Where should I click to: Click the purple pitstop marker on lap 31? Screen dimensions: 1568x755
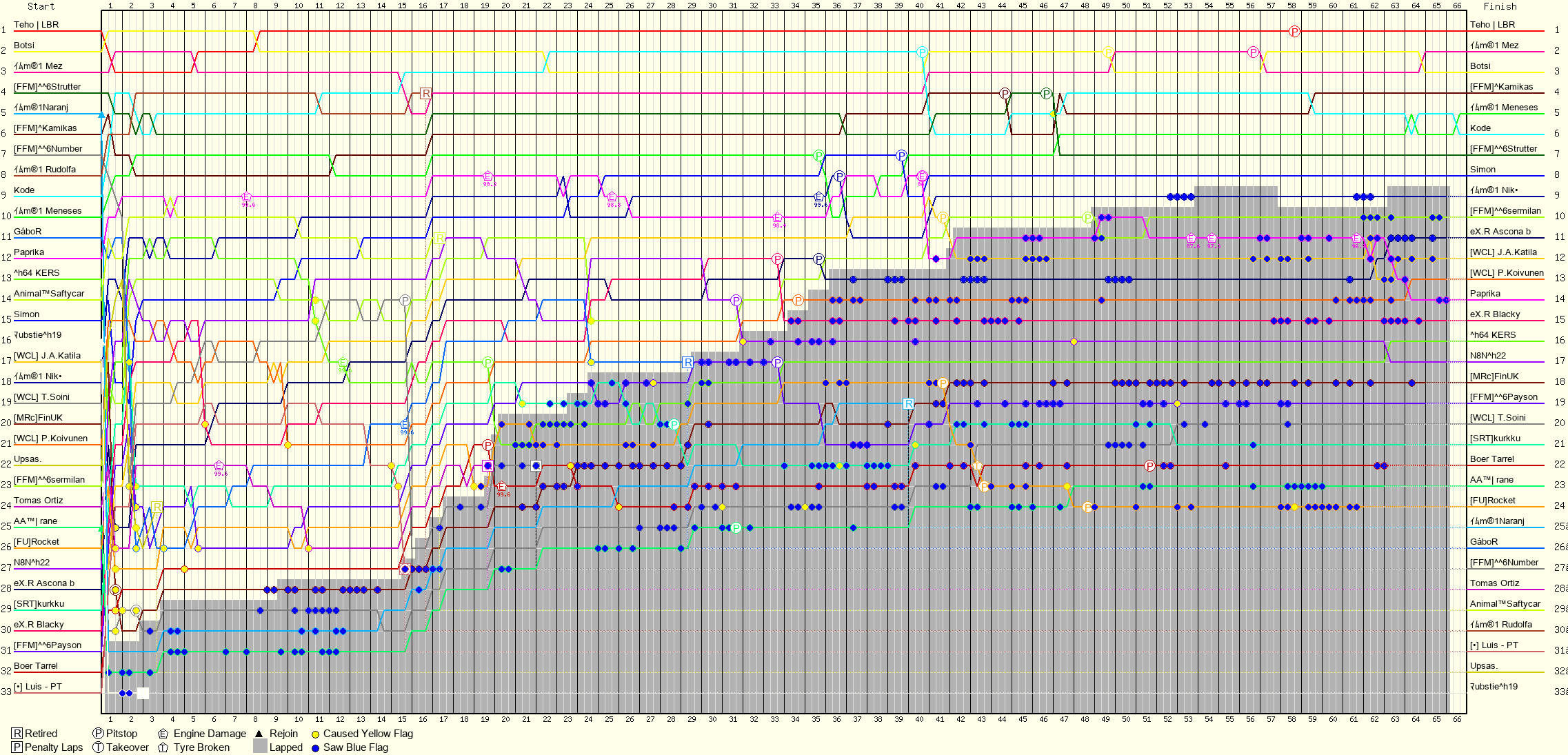(x=736, y=301)
